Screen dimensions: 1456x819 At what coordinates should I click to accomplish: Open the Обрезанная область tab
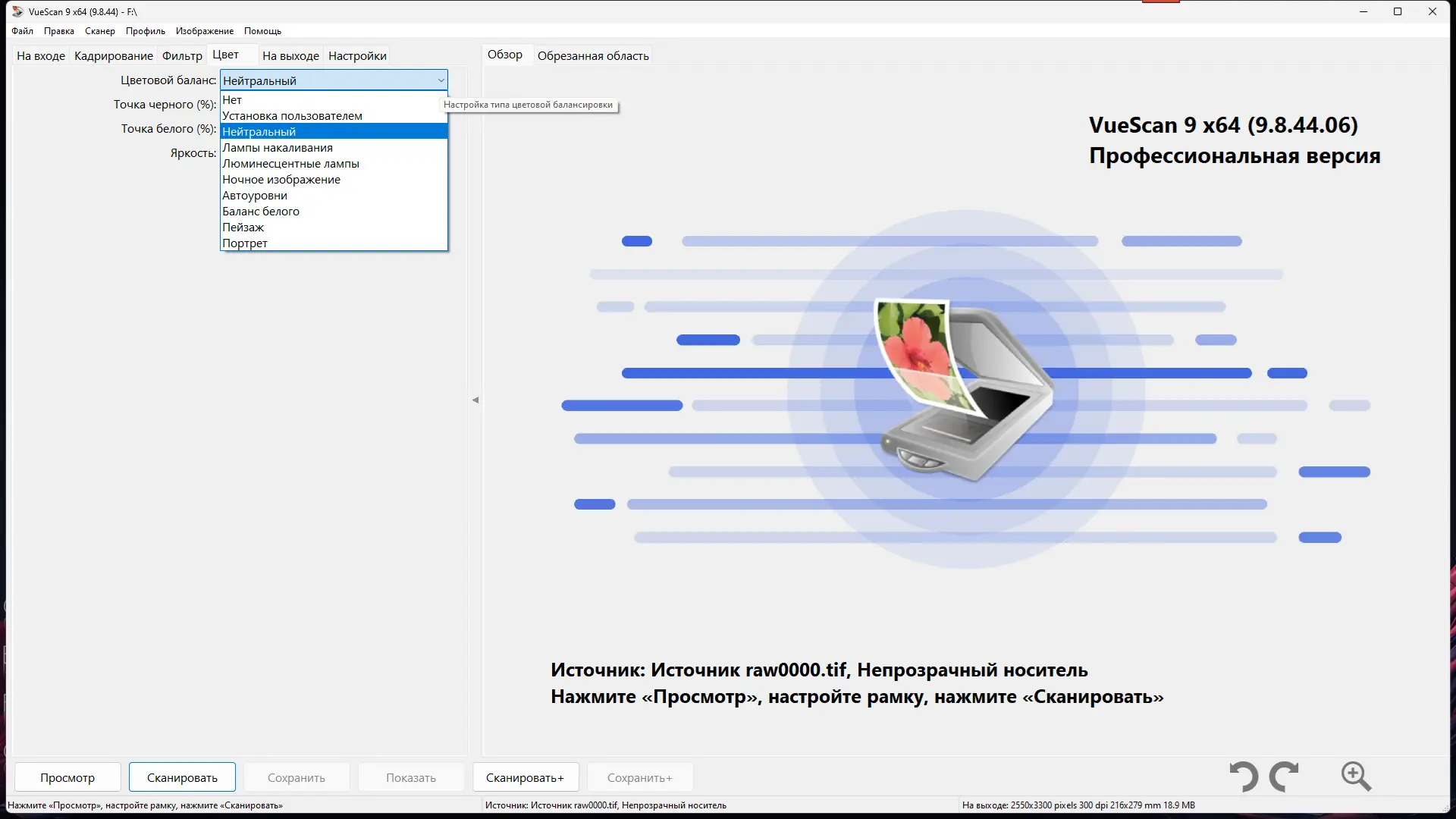593,55
